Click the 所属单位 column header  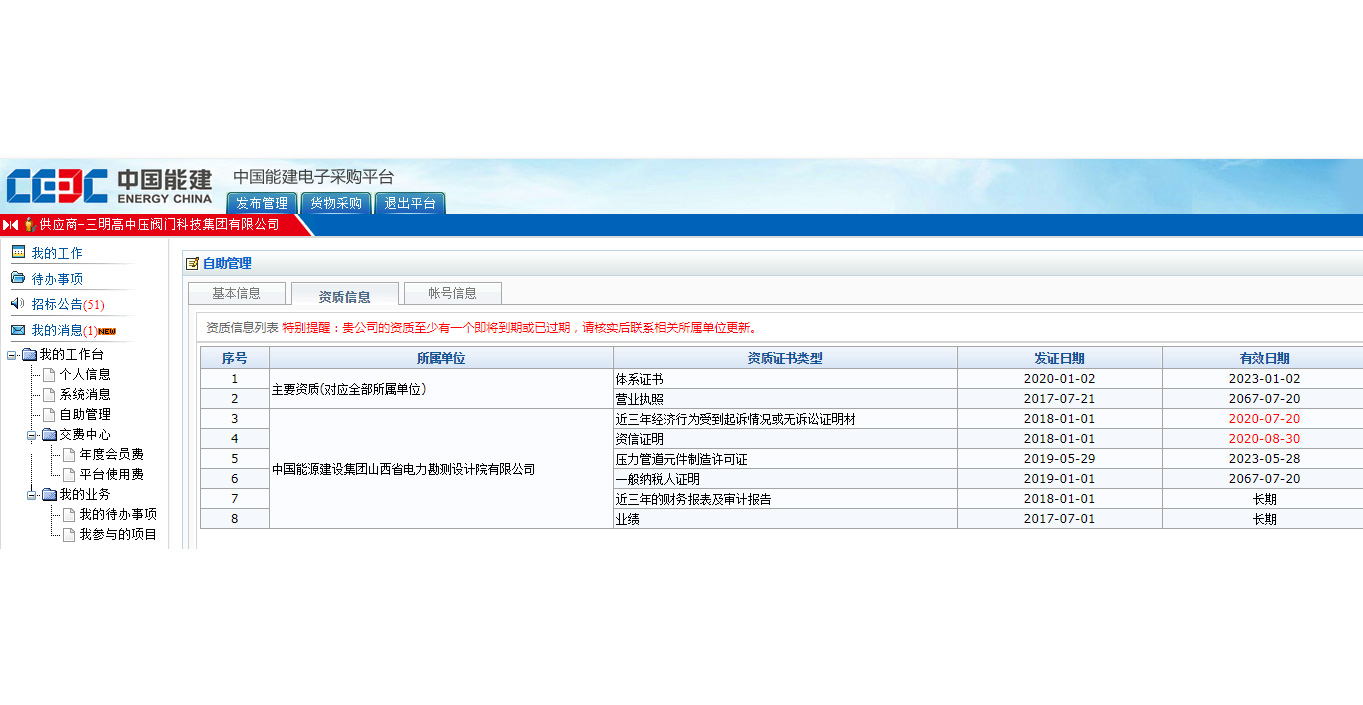(x=441, y=358)
